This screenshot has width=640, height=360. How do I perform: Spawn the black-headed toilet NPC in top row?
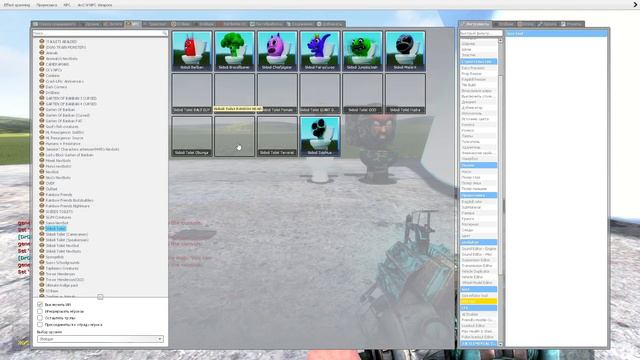tap(405, 51)
